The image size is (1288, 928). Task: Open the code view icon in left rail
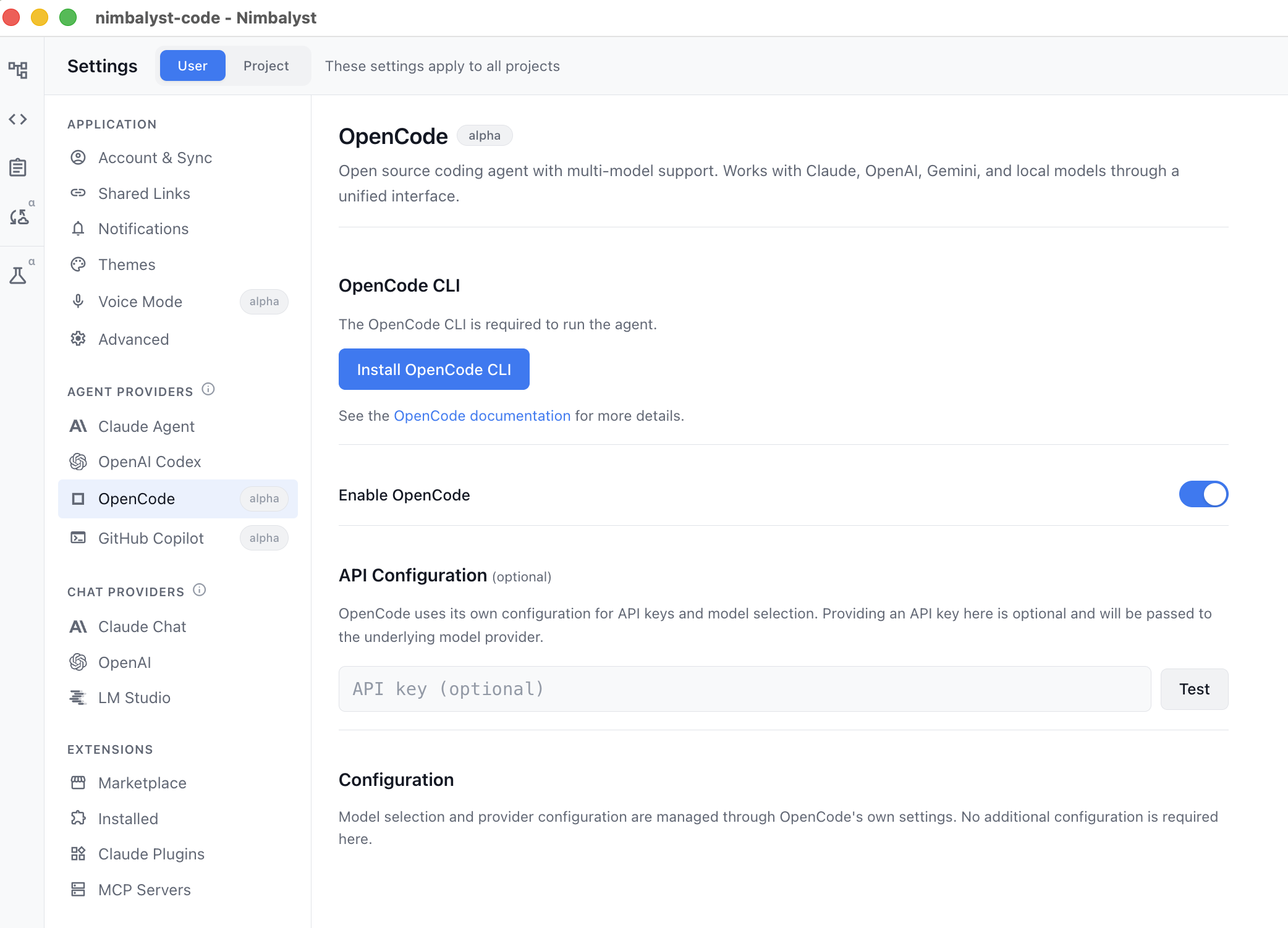(18, 119)
